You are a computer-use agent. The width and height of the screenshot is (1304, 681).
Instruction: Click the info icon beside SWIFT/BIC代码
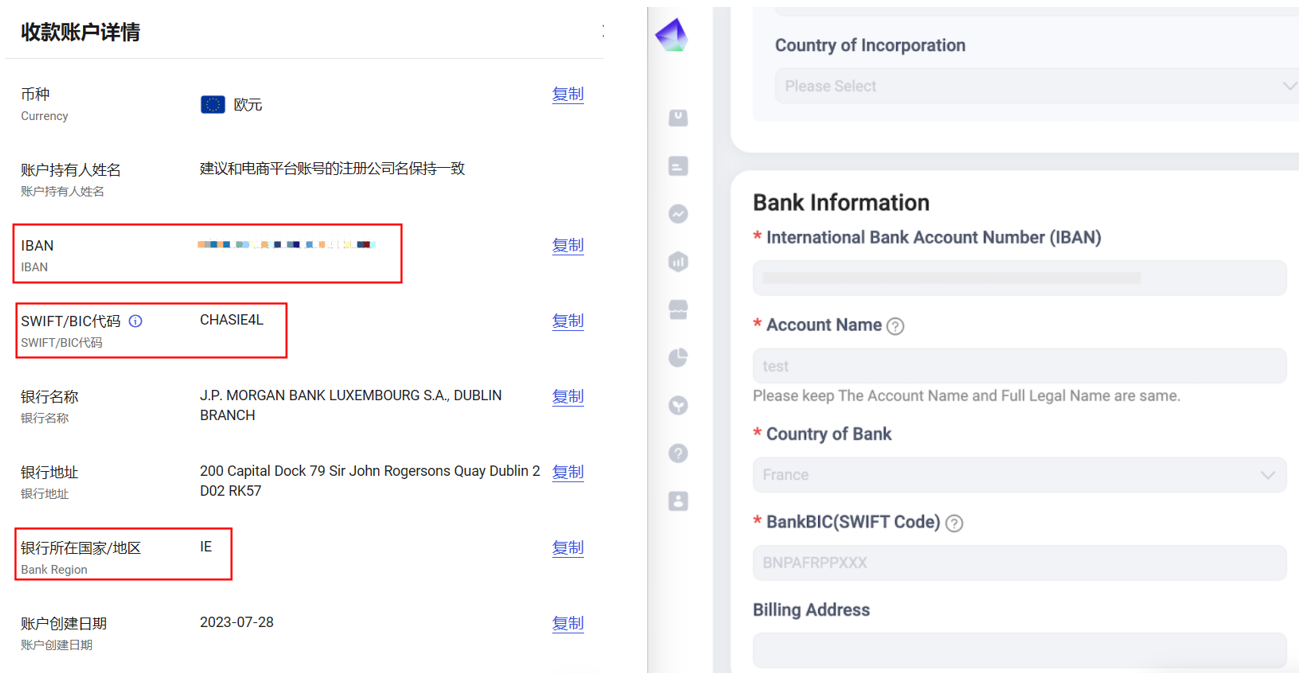(136, 321)
